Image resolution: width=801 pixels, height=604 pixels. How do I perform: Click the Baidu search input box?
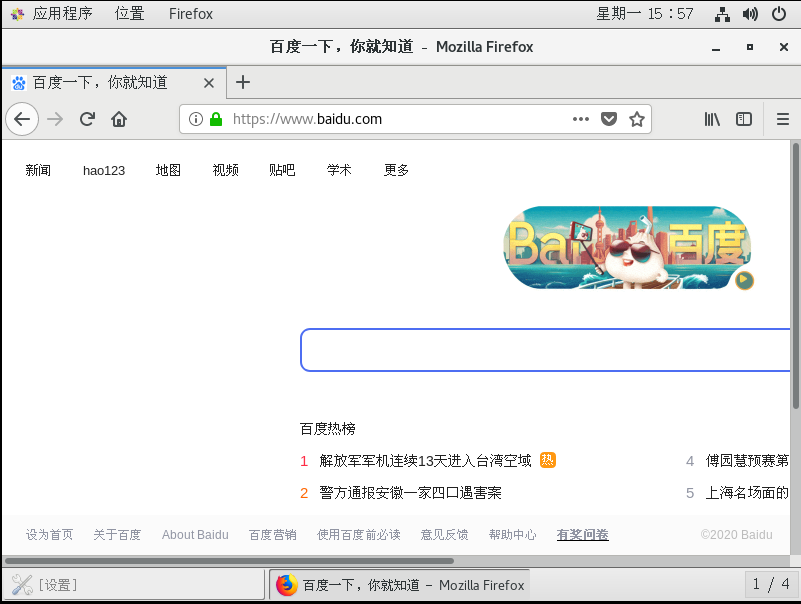(545, 350)
